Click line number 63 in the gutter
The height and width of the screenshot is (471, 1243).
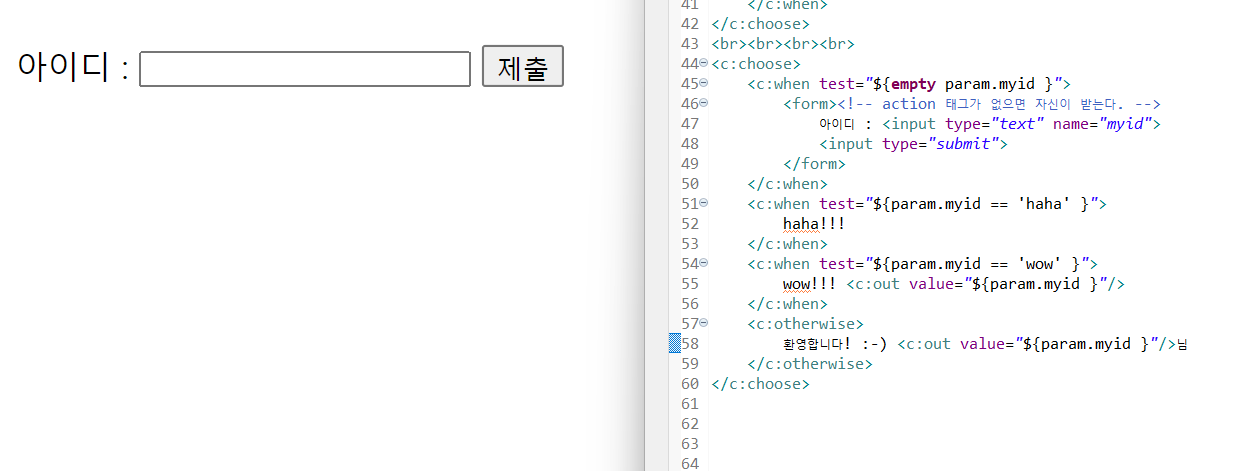click(x=690, y=444)
